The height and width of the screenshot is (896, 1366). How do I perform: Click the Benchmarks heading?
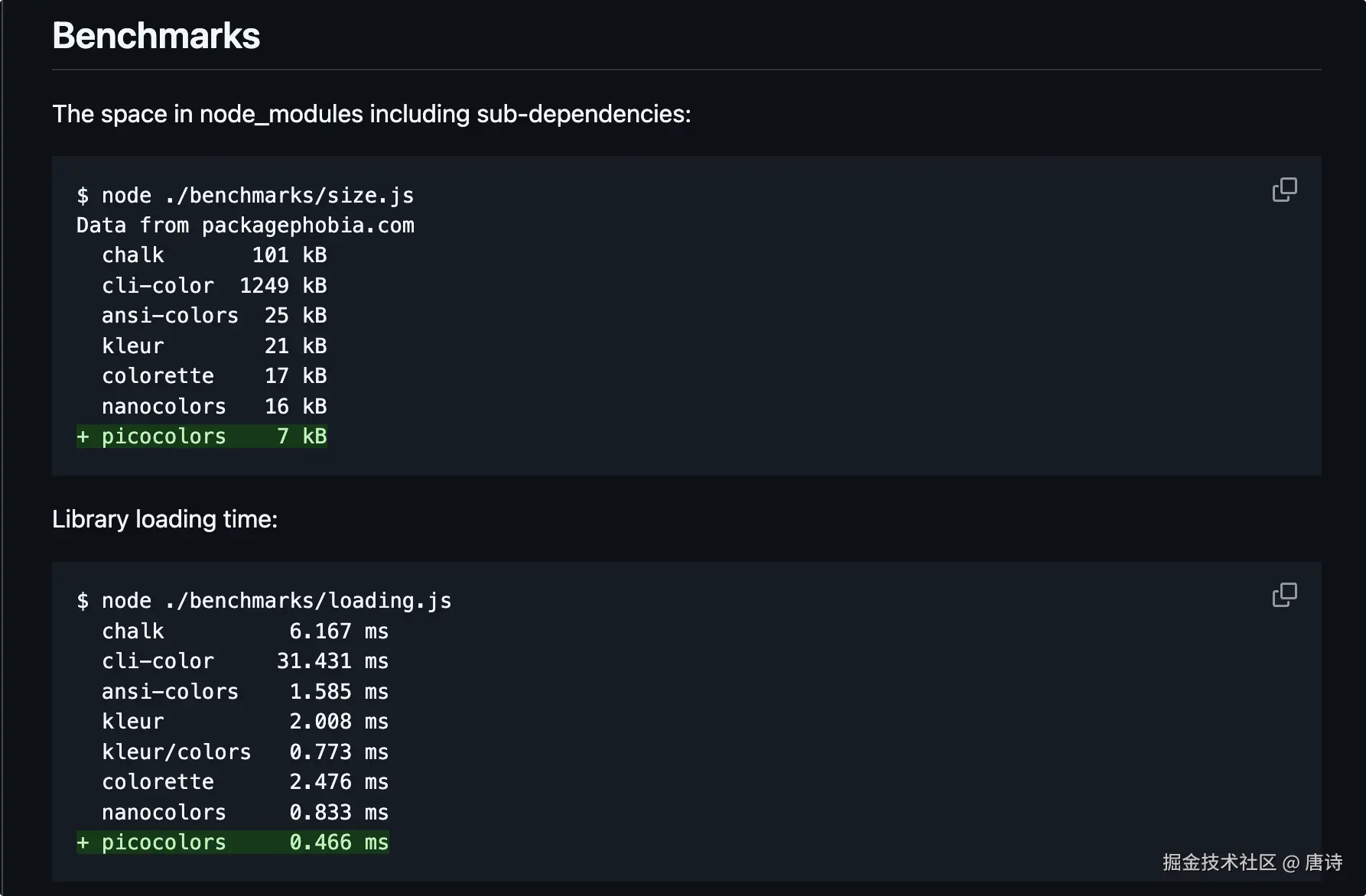pos(156,36)
